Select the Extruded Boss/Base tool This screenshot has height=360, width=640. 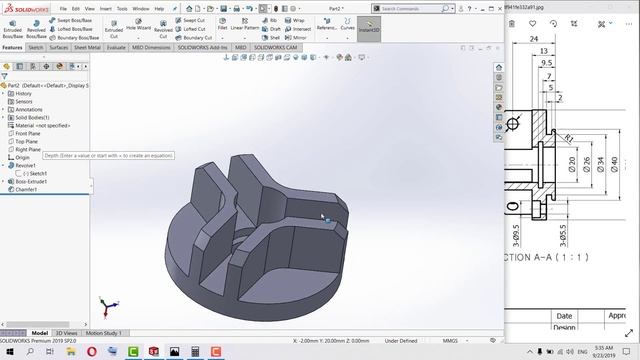[13, 29]
